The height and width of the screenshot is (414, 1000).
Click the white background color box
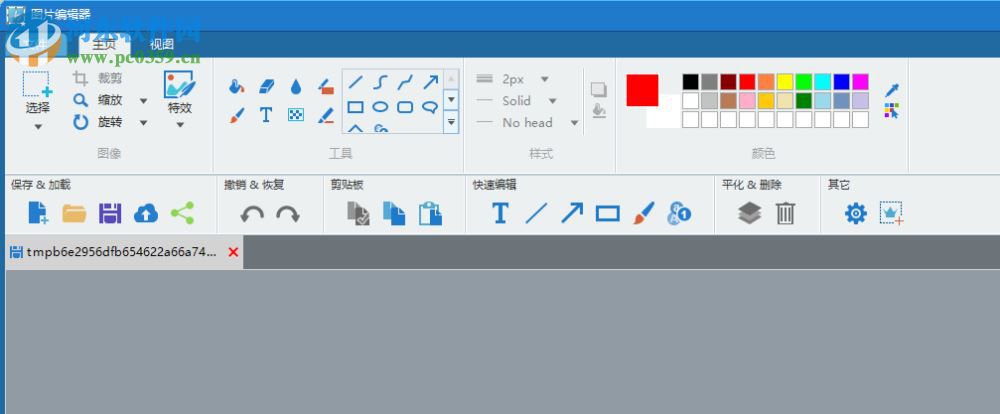point(663,112)
